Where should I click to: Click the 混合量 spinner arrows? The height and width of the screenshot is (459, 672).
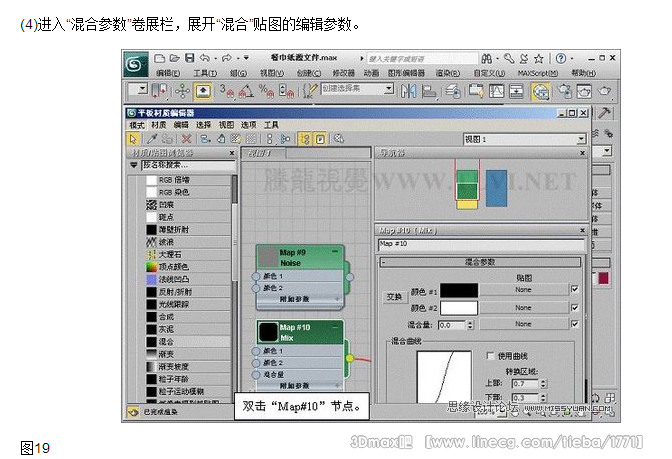[470, 325]
